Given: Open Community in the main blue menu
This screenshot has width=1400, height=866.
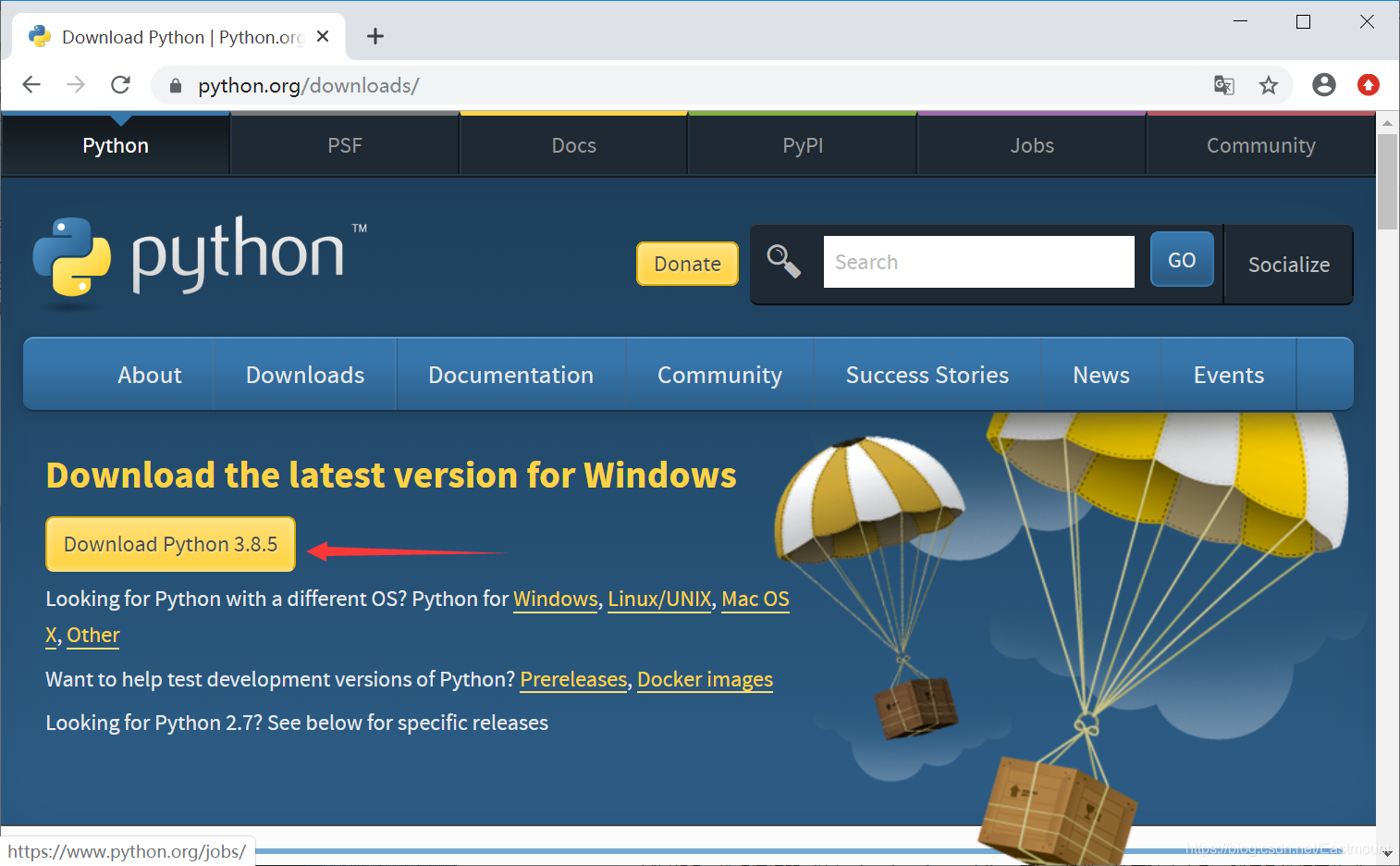Looking at the screenshot, I should (720, 375).
